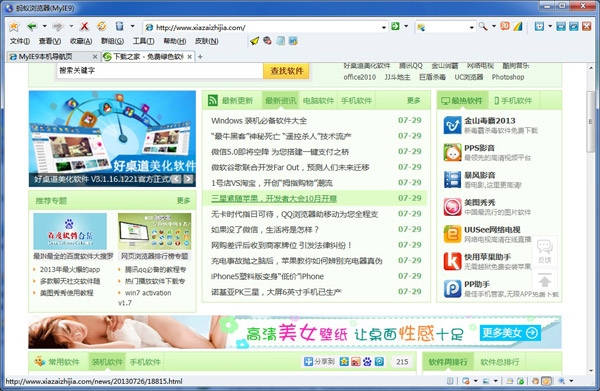Click inside the 搜索关键字 search field
The height and width of the screenshot is (391, 600).
pyautogui.click(x=160, y=71)
